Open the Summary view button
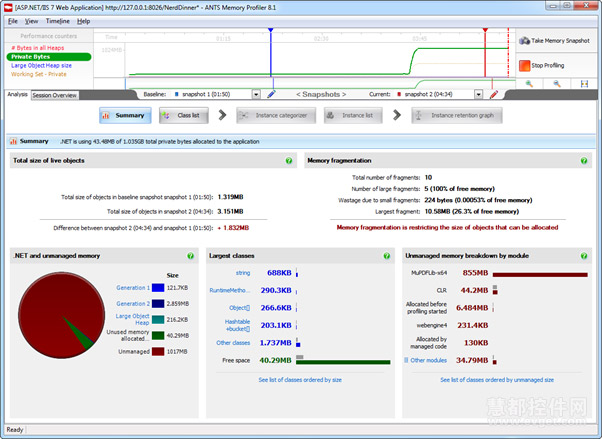 click(125, 115)
